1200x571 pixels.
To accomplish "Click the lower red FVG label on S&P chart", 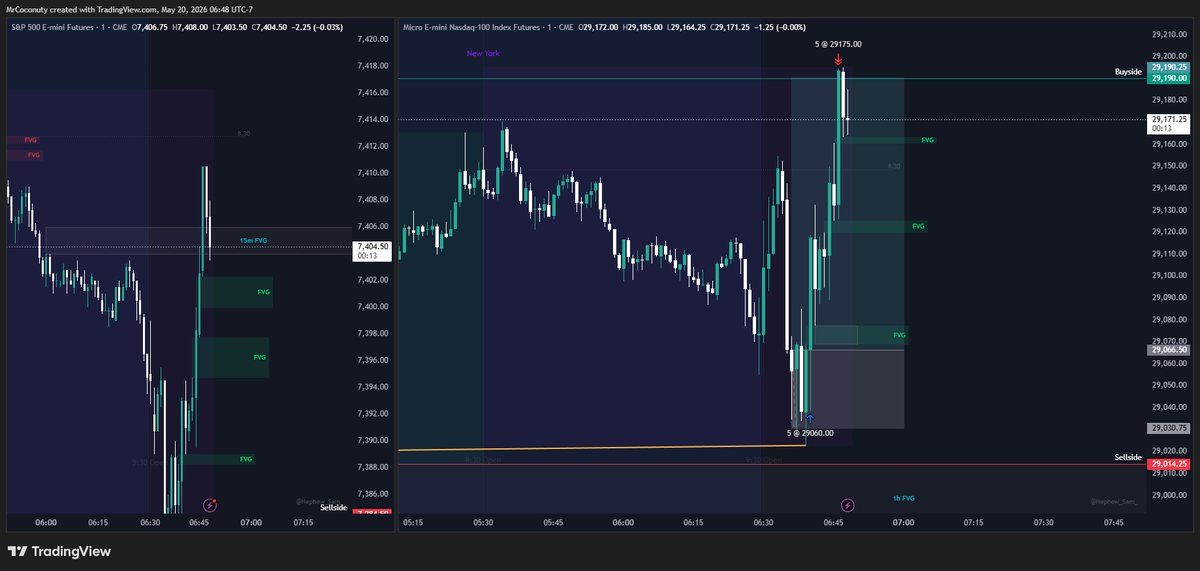I will tap(34, 155).
